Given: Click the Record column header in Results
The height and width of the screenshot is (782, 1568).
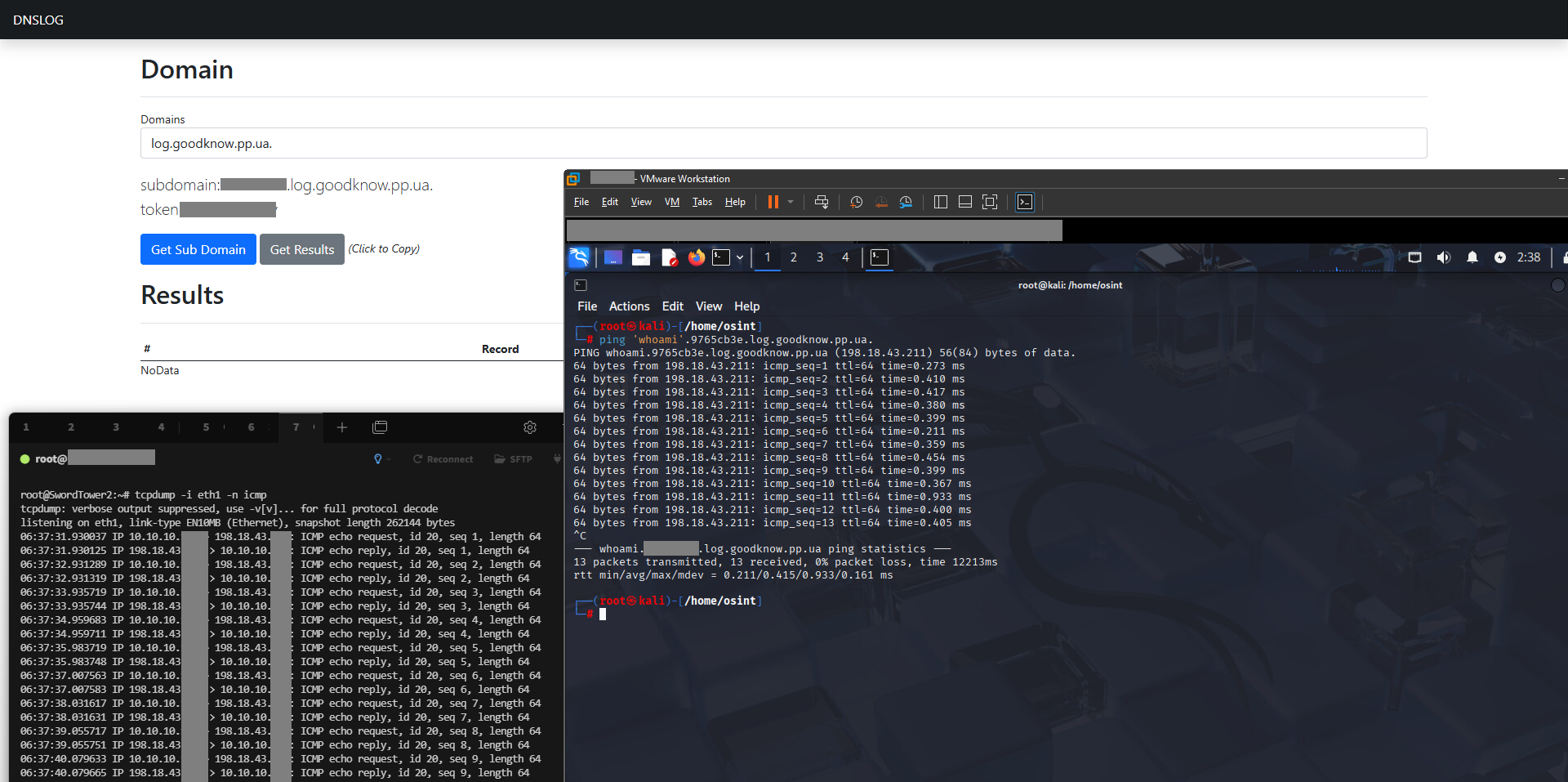Looking at the screenshot, I should [x=500, y=349].
